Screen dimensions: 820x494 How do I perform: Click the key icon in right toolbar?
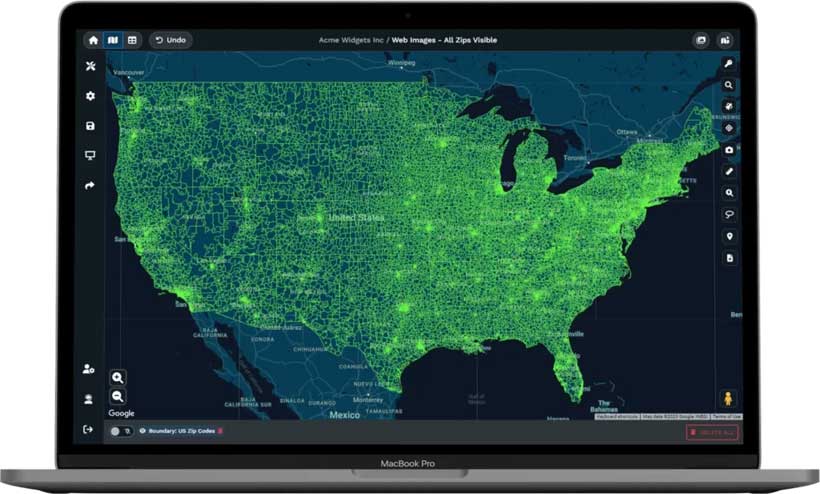tap(729, 64)
